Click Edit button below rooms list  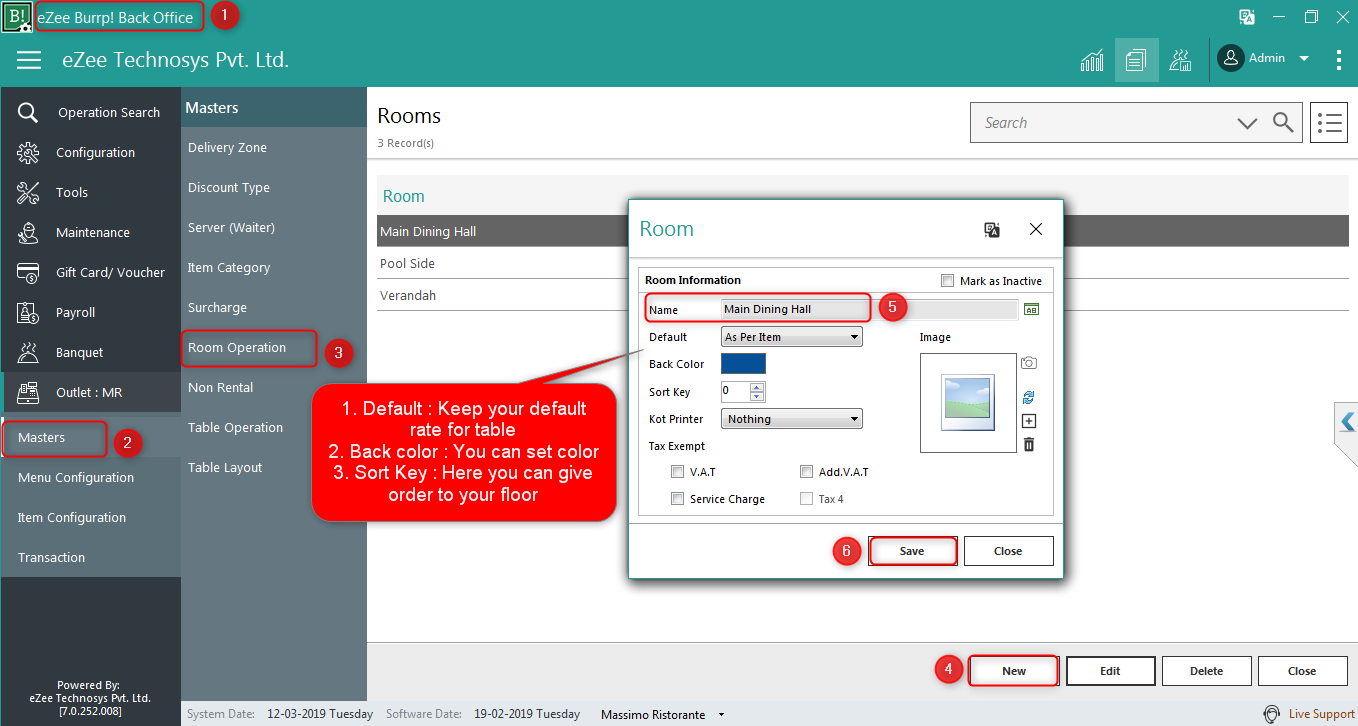pyautogui.click(x=1110, y=671)
